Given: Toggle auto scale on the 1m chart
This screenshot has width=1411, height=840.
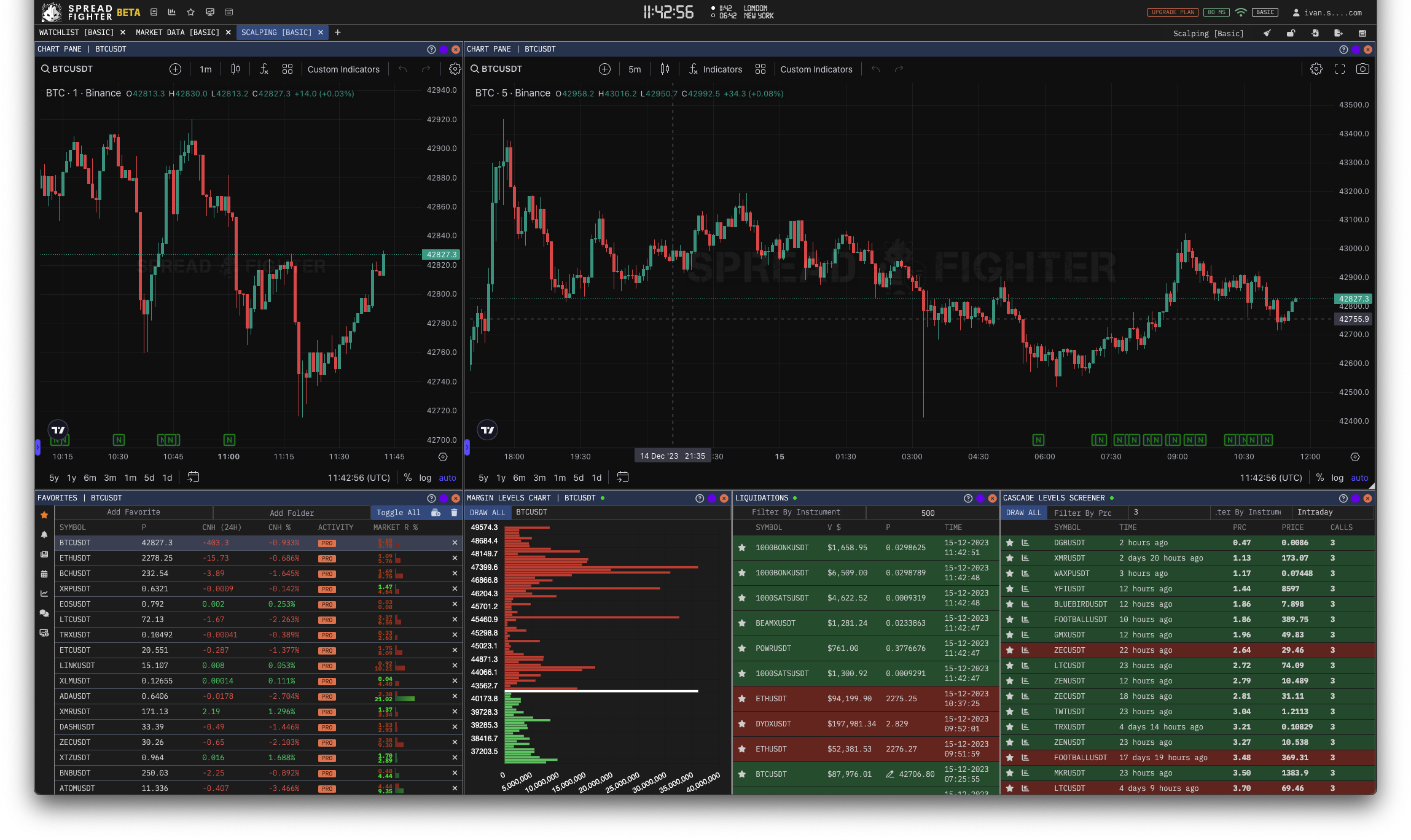Looking at the screenshot, I should click(x=447, y=478).
